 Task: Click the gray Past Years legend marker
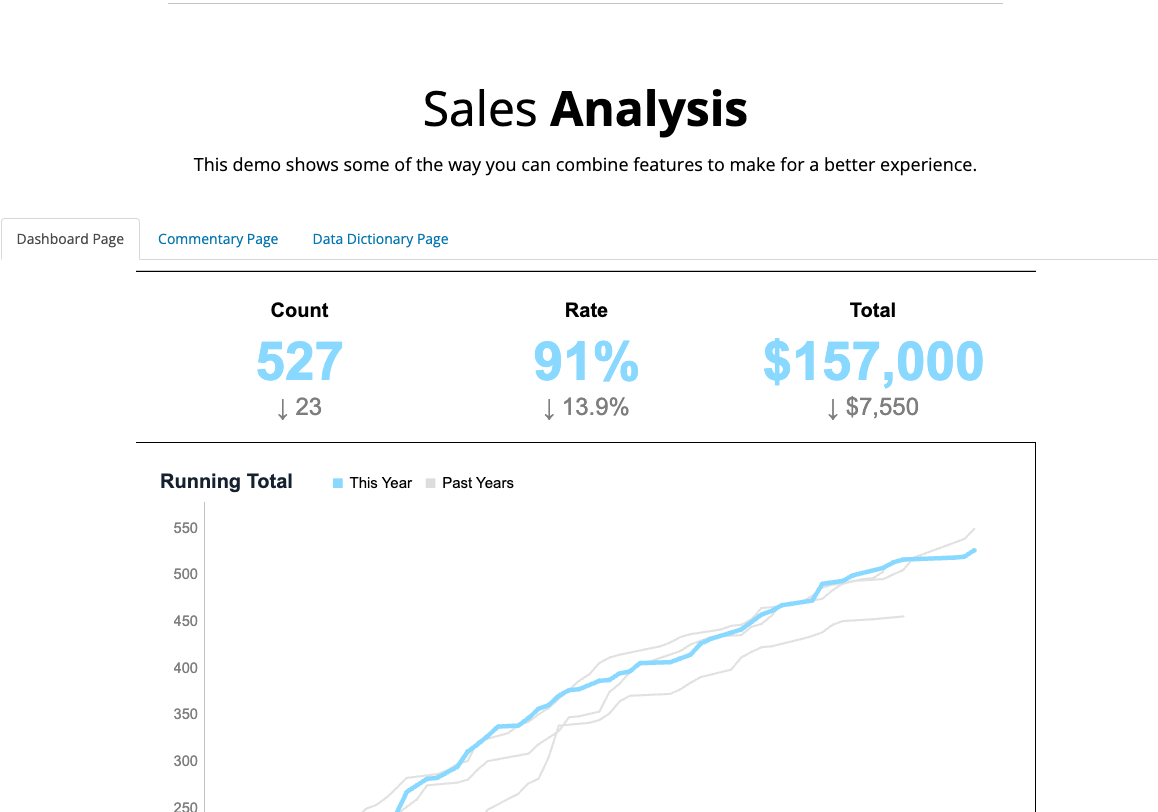click(429, 482)
